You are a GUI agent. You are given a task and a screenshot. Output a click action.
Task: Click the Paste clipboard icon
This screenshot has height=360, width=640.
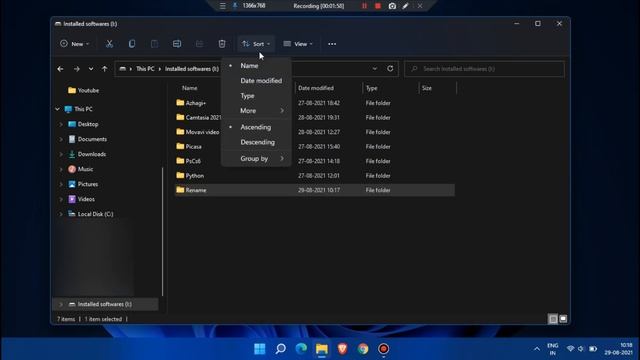tap(154, 44)
